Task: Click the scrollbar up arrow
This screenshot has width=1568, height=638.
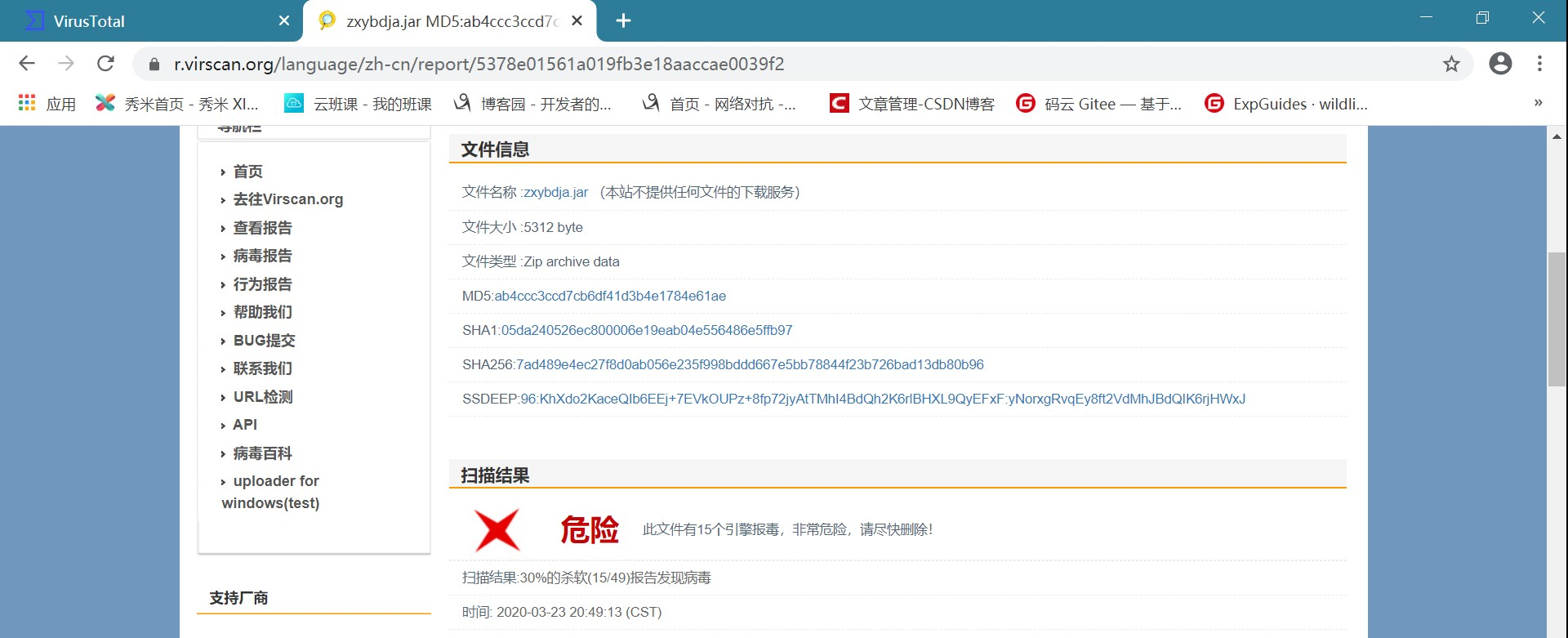Action: [x=1557, y=136]
